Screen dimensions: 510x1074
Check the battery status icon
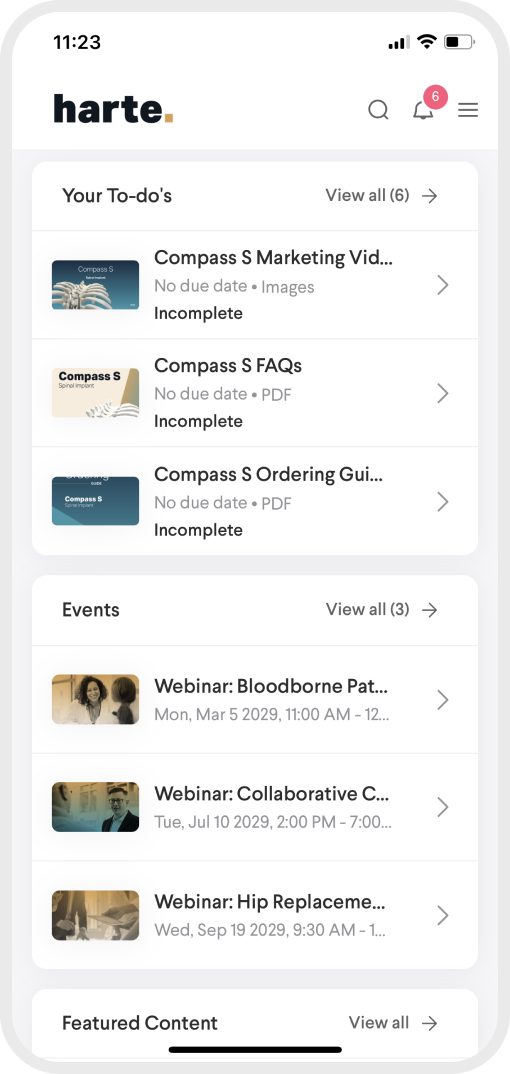click(x=459, y=42)
